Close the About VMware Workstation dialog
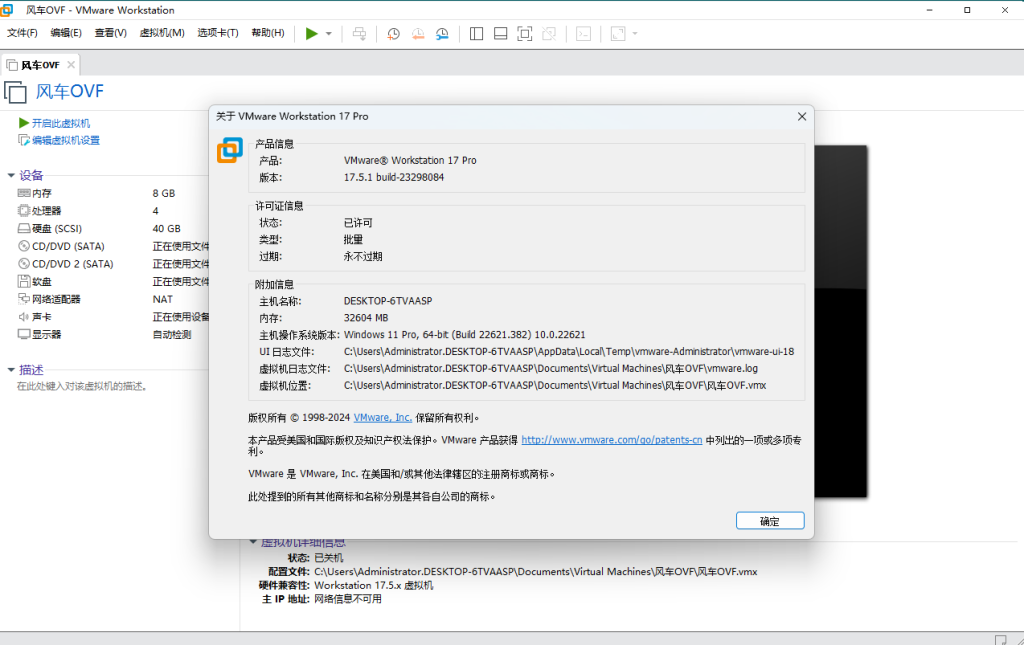1024x645 pixels. tap(802, 116)
